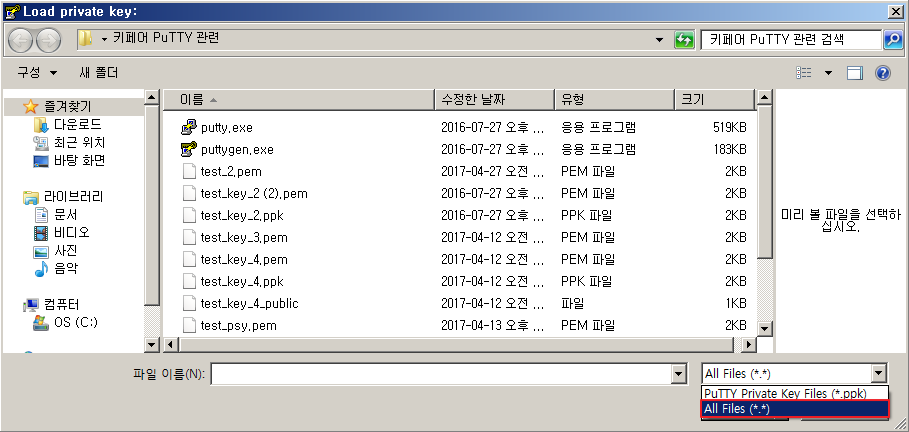The width and height of the screenshot is (909, 432).
Task: Click the file list vertical scrollbar thumb
Action: click(765, 181)
